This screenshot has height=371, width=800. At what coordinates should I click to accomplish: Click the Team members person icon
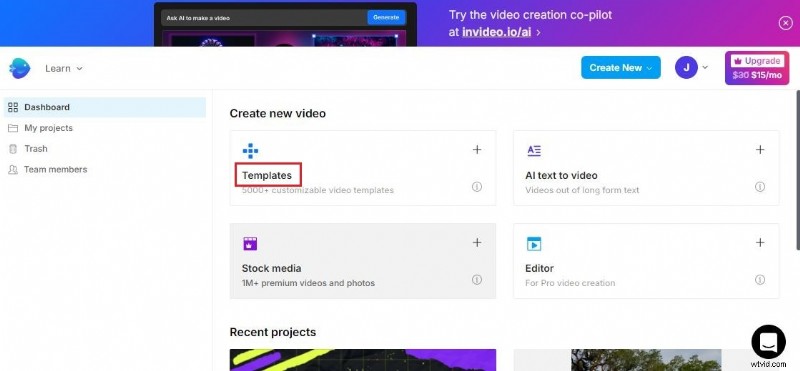pyautogui.click(x=13, y=169)
